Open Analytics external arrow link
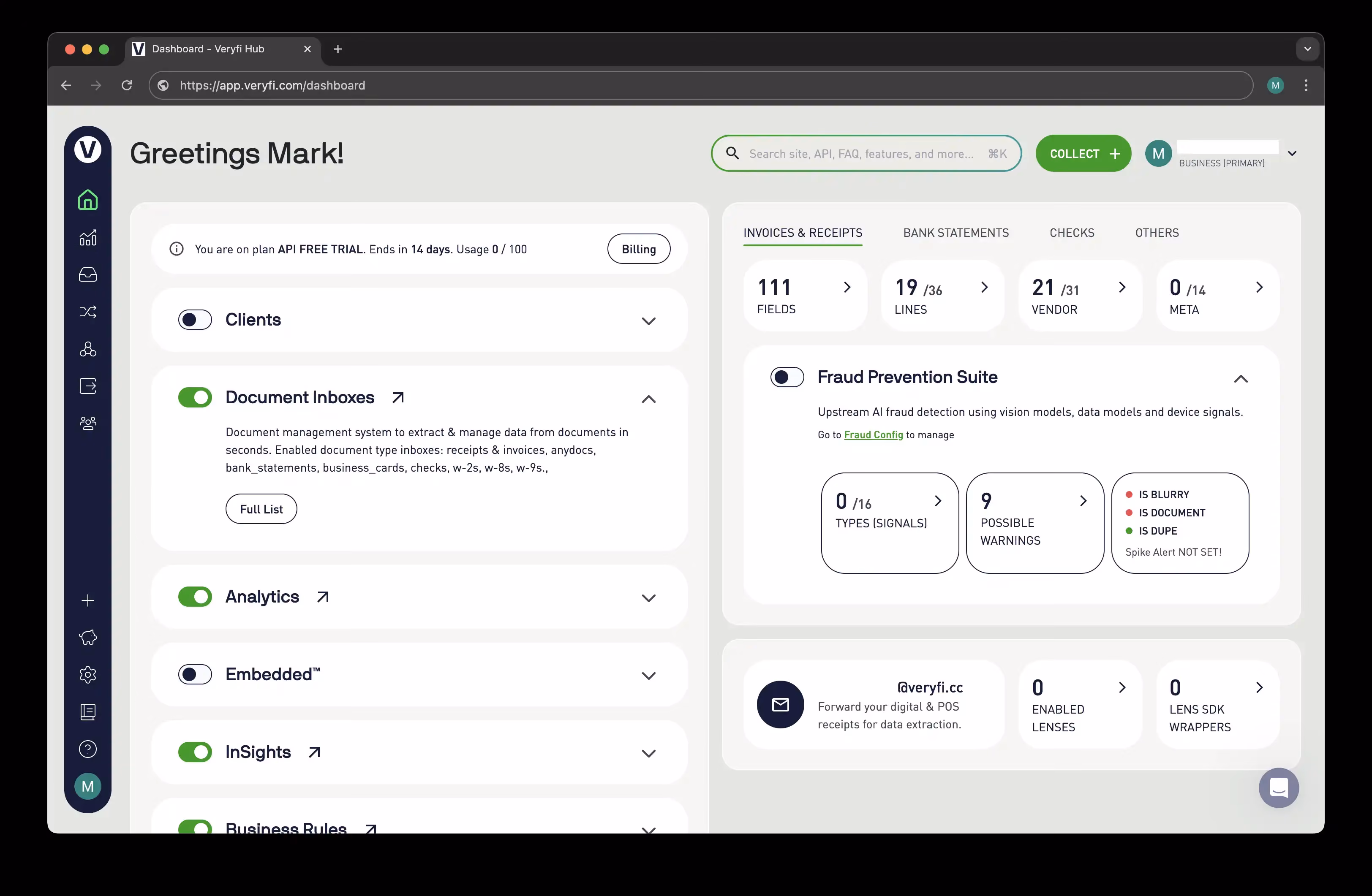 [323, 597]
